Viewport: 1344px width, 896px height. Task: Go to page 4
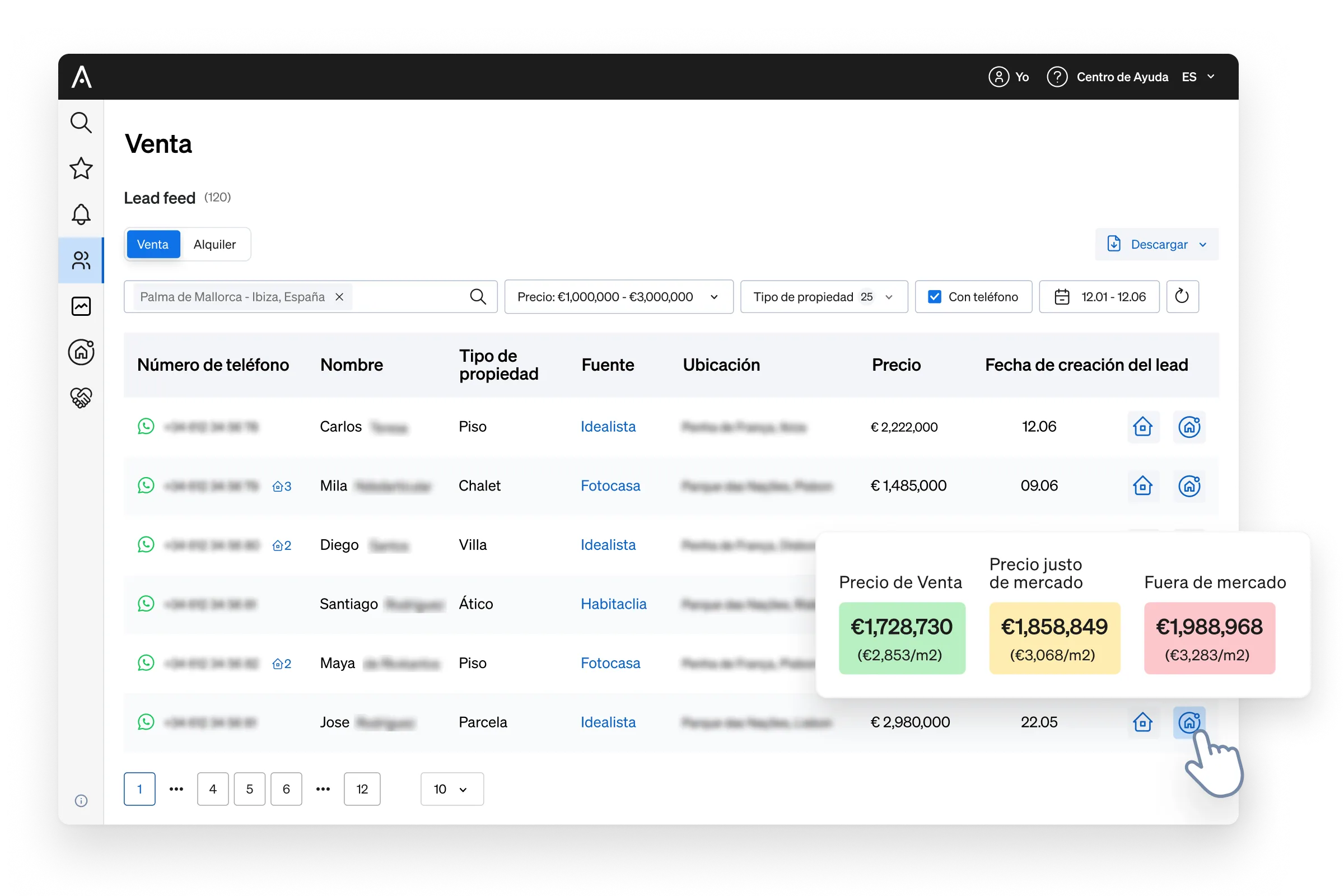[213, 789]
